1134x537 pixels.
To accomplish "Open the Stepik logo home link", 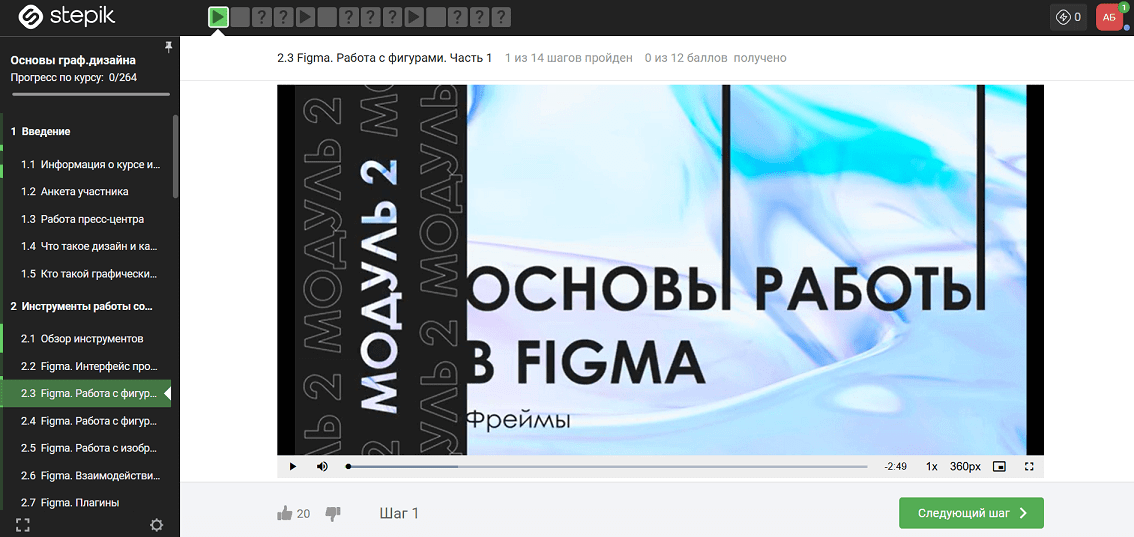I will 67,15.
